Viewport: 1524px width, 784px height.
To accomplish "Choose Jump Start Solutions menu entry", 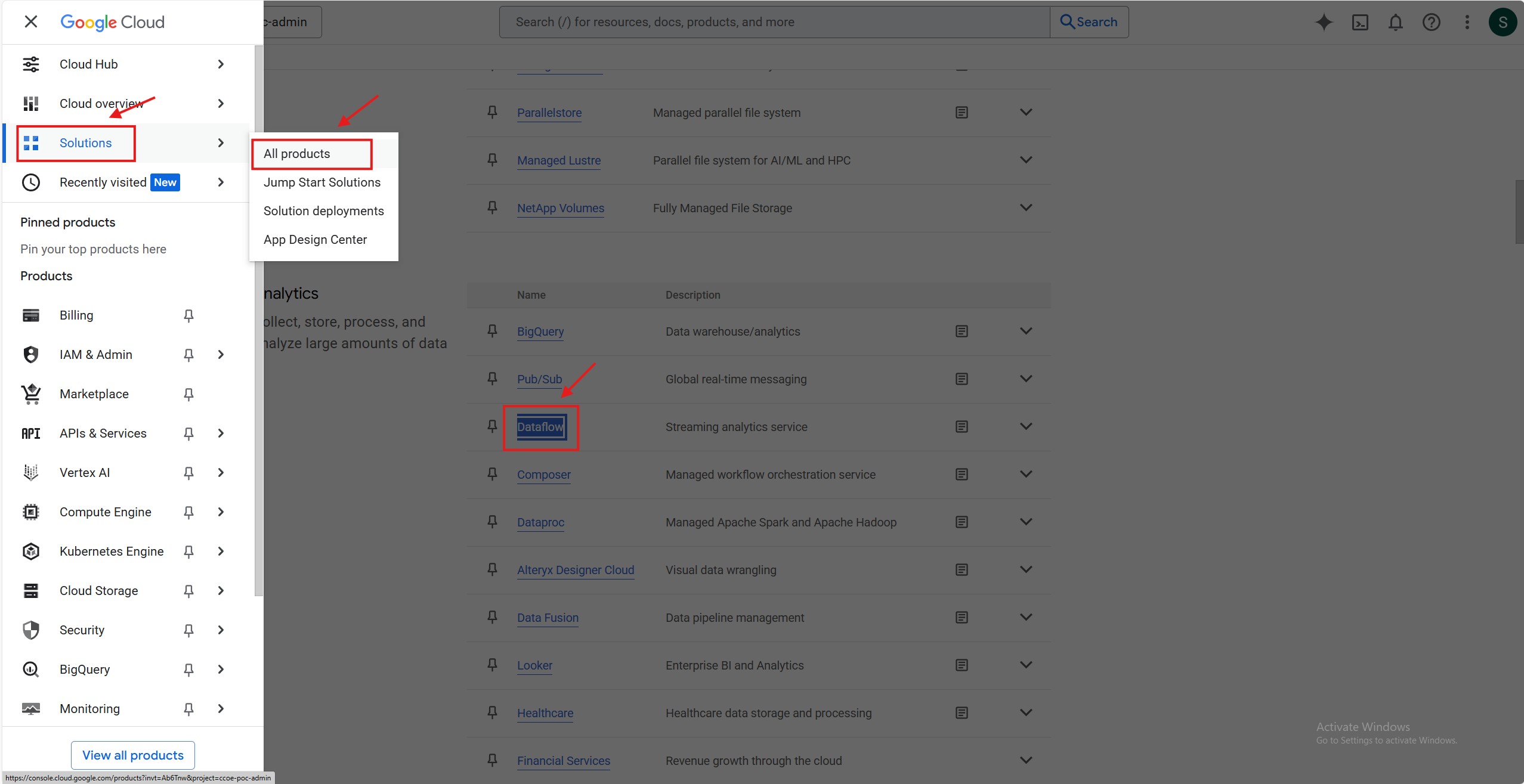I will click(x=322, y=182).
